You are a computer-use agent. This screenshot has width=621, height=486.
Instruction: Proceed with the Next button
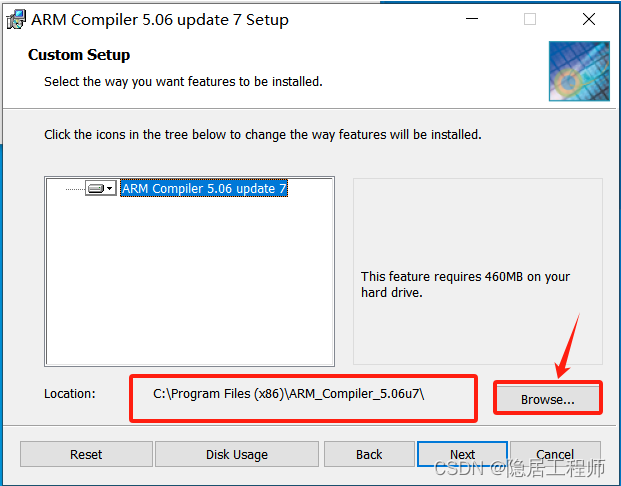point(462,454)
